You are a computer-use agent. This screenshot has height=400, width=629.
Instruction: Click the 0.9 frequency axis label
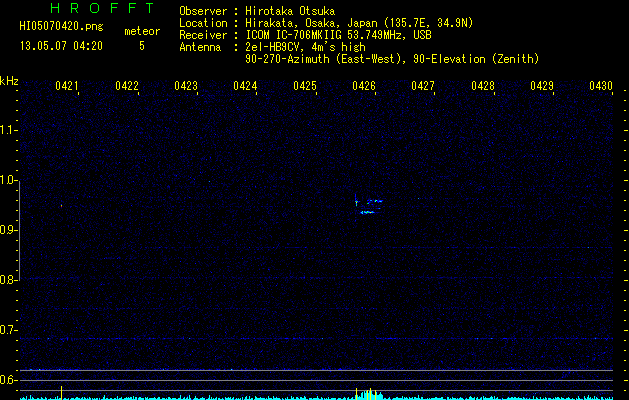(x=8, y=230)
